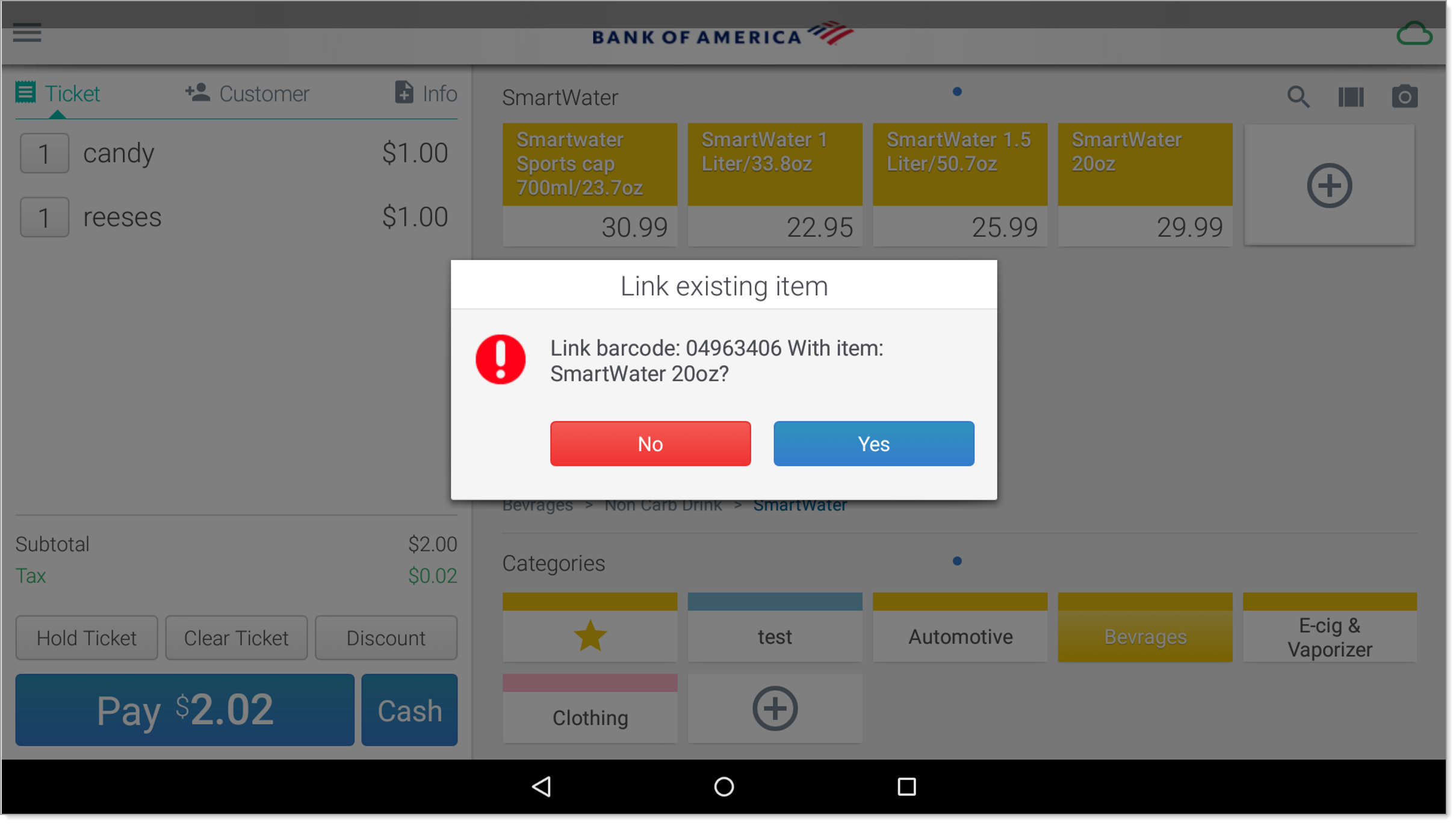Select the barcode scanner camera icon
This screenshot has height=824, width=1456.
[x=1405, y=96]
